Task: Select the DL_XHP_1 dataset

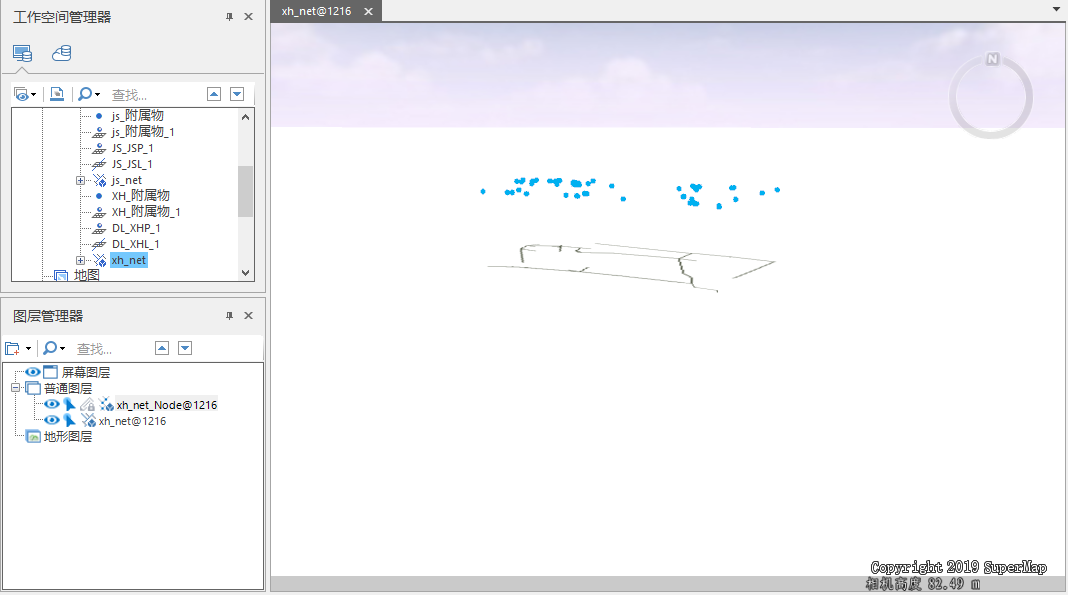Action: 136,228
